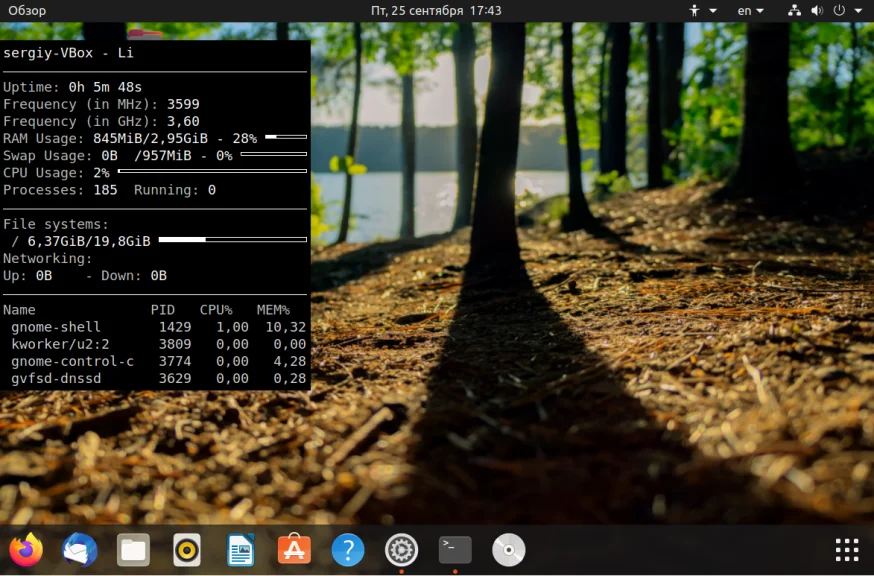Click the power icon in top bar
874x576 pixels.
click(839, 11)
